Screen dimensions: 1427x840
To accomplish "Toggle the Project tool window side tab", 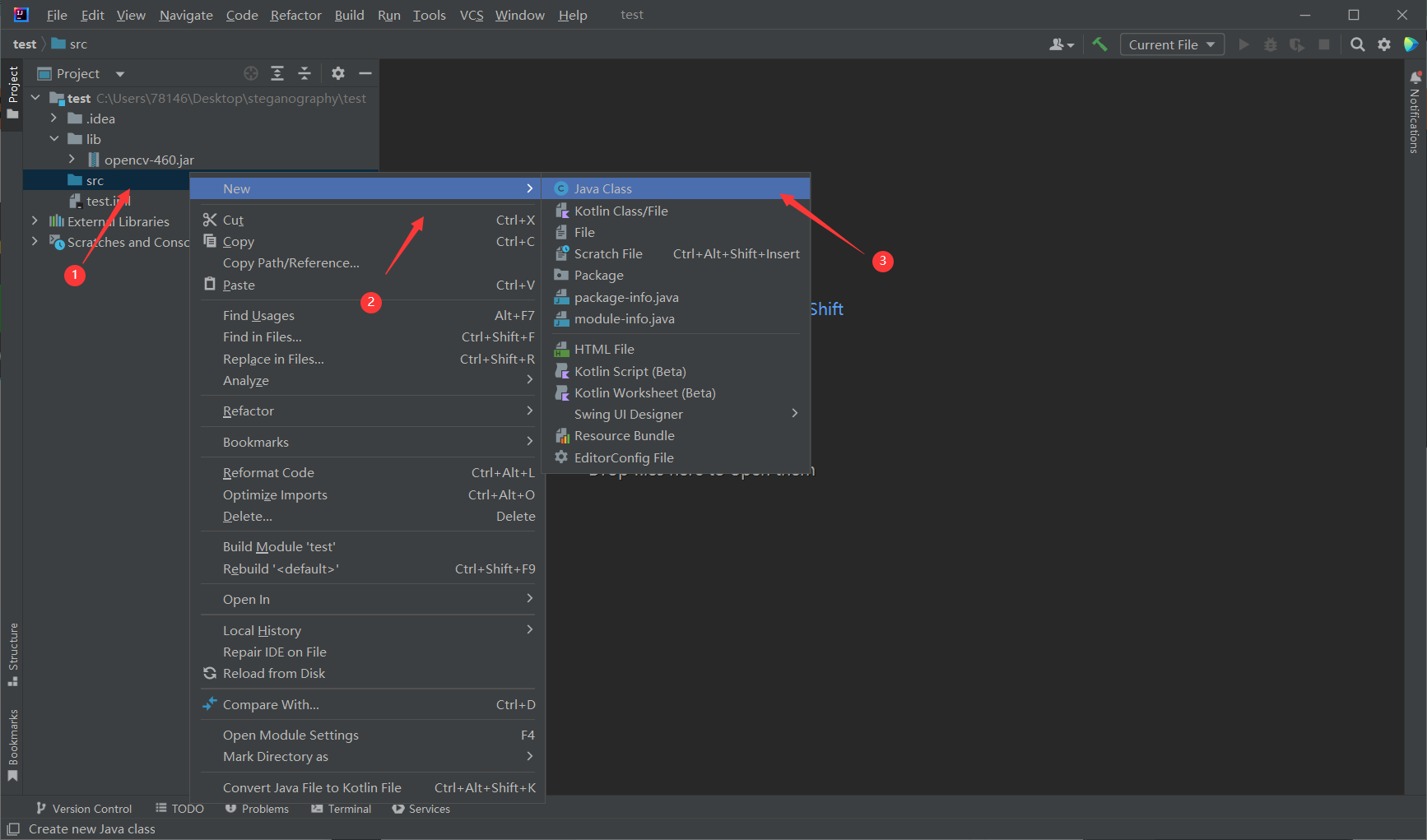I will point(13,92).
